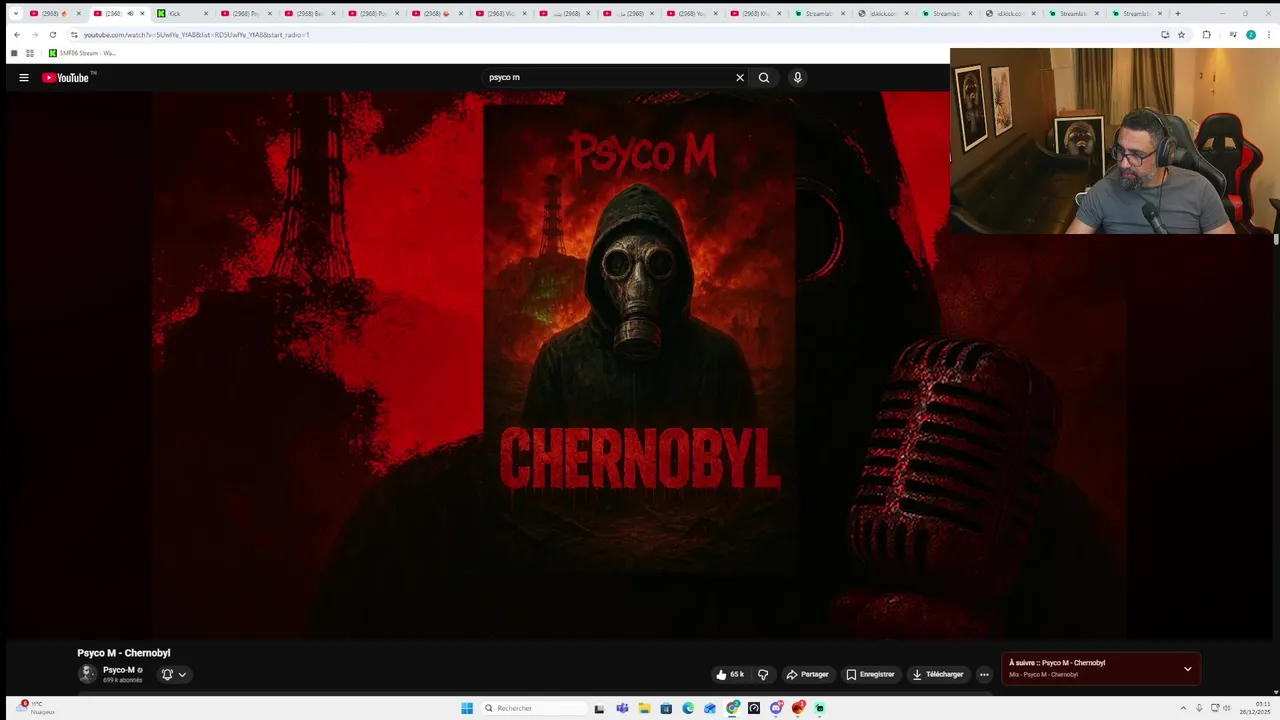The height and width of the screenshot is (720, 1280).
Task: Show hidden system tray icons chevron
Action: pos(1185,708)
